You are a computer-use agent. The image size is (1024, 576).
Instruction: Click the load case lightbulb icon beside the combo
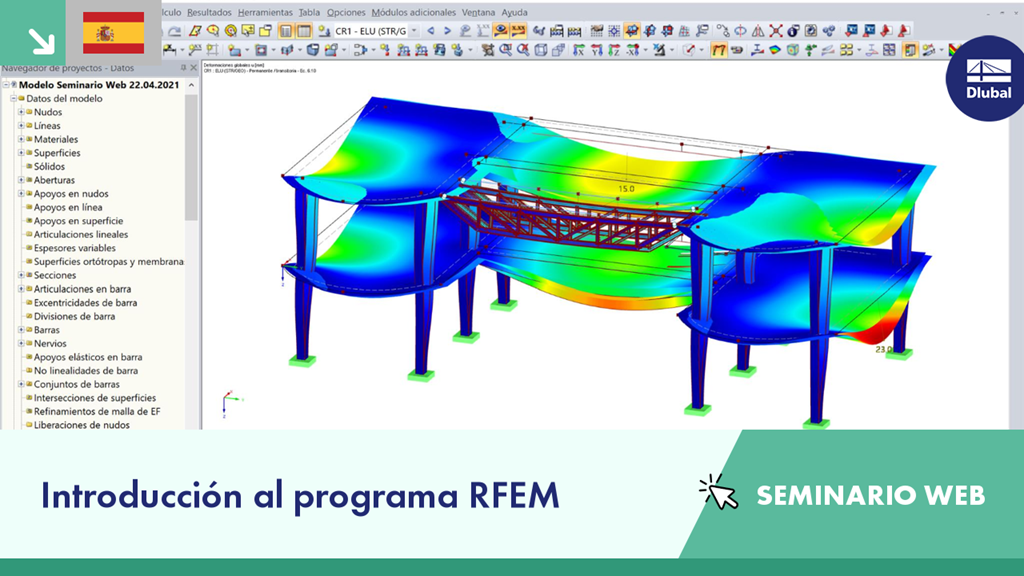(324, 31)
